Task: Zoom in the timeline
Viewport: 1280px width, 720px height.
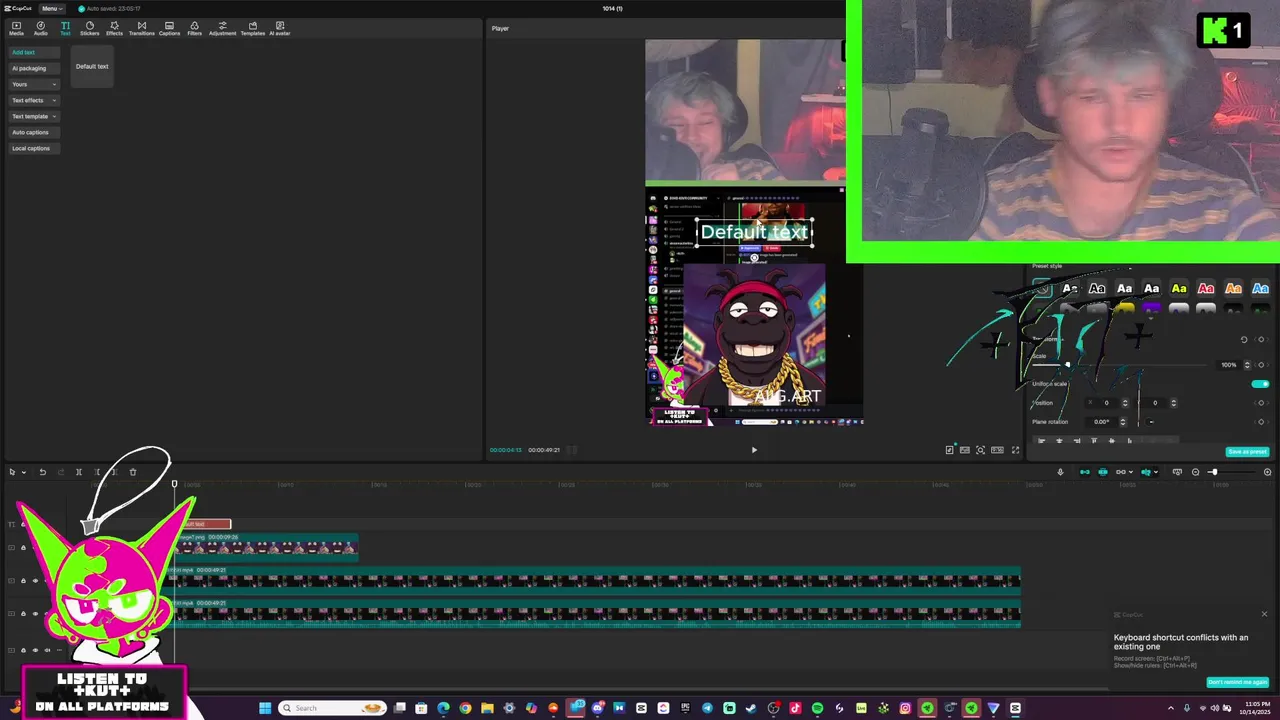Action: (x=1268, y=472)
